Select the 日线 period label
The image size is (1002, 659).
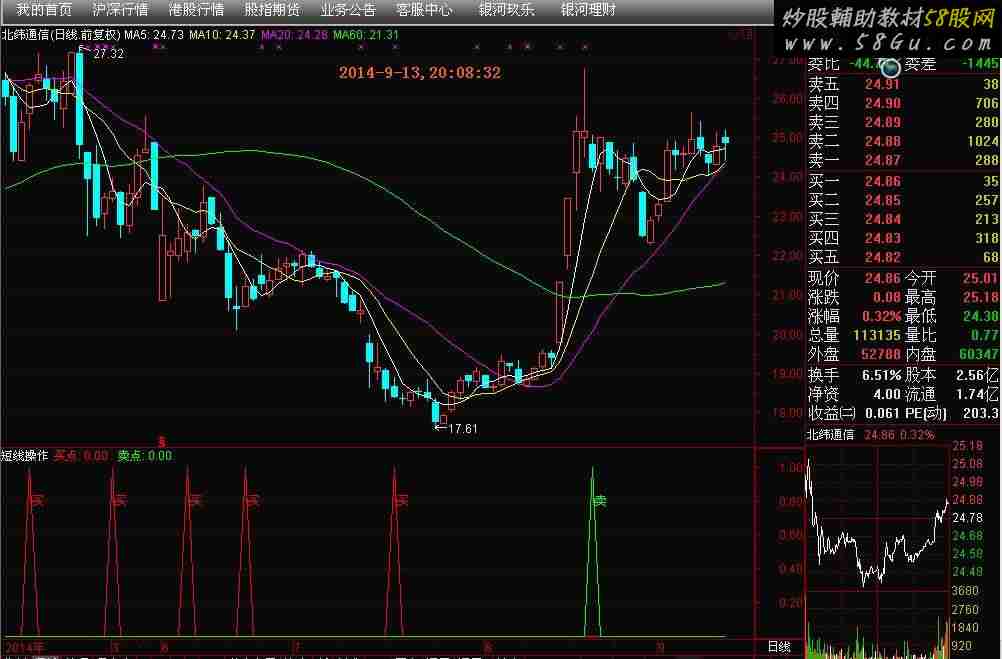[x=779, y=647]
